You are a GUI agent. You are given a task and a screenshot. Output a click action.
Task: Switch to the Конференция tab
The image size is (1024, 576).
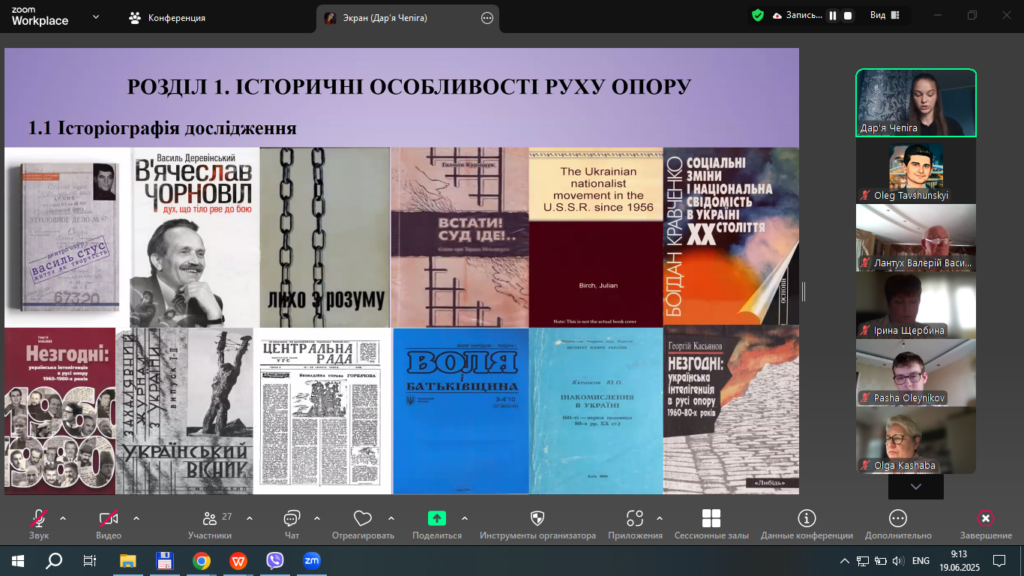click(x=168, y=18)
